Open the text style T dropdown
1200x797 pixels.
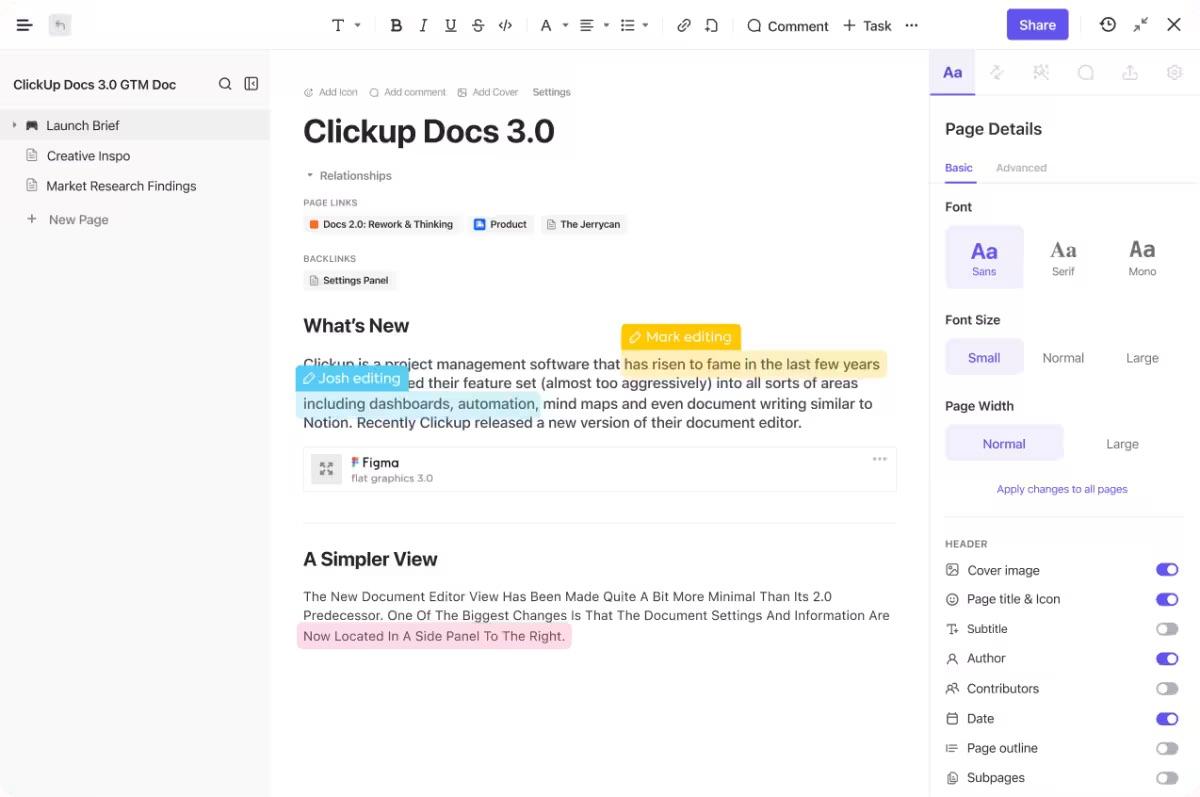(346, 25)
